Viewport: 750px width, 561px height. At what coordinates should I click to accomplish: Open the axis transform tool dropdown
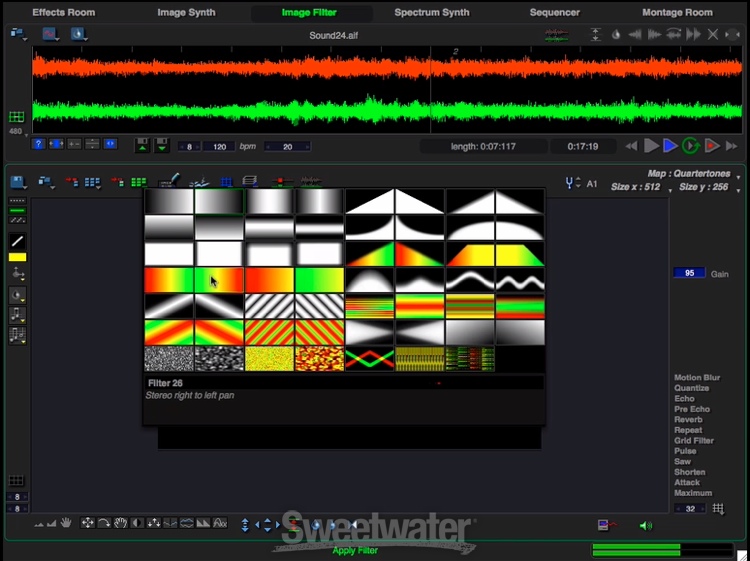coord(18,274)
